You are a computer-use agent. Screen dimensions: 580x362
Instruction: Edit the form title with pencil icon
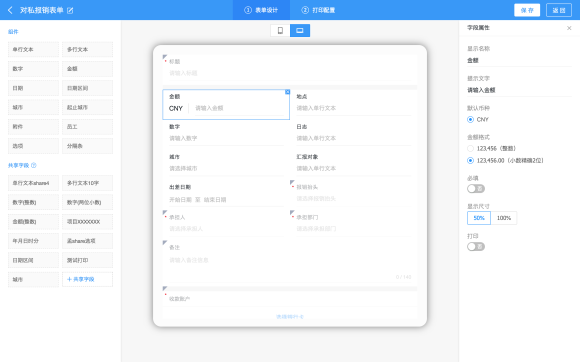point(70,10)
